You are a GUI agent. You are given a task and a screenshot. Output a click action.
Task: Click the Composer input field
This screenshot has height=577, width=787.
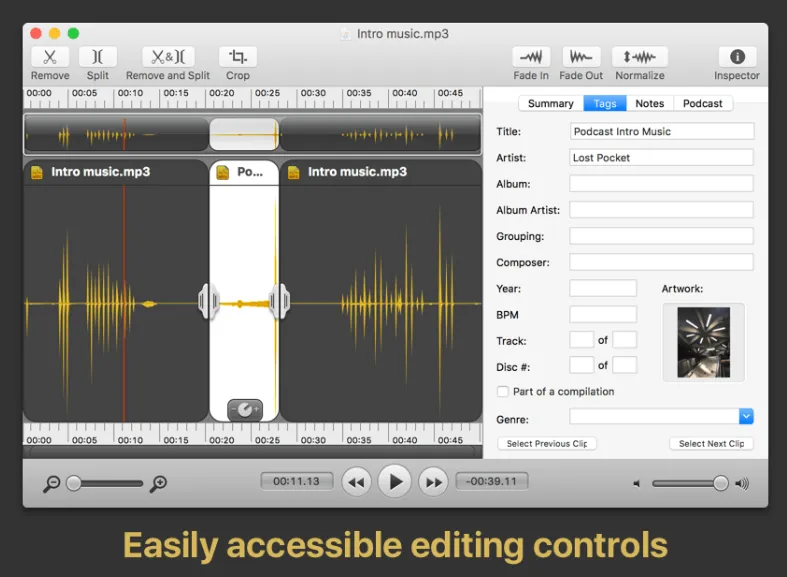point(662,262)
